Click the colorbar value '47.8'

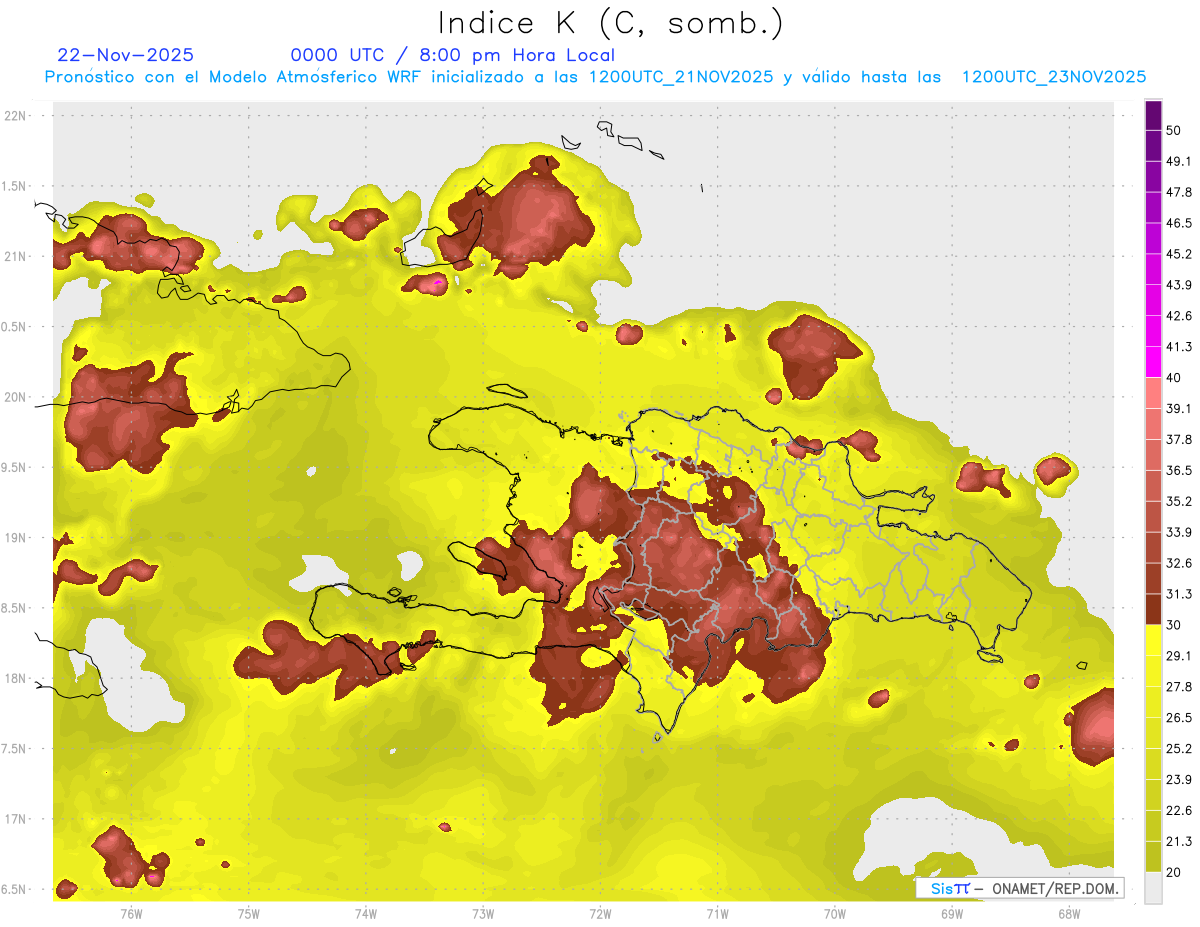click(1179, 192)
